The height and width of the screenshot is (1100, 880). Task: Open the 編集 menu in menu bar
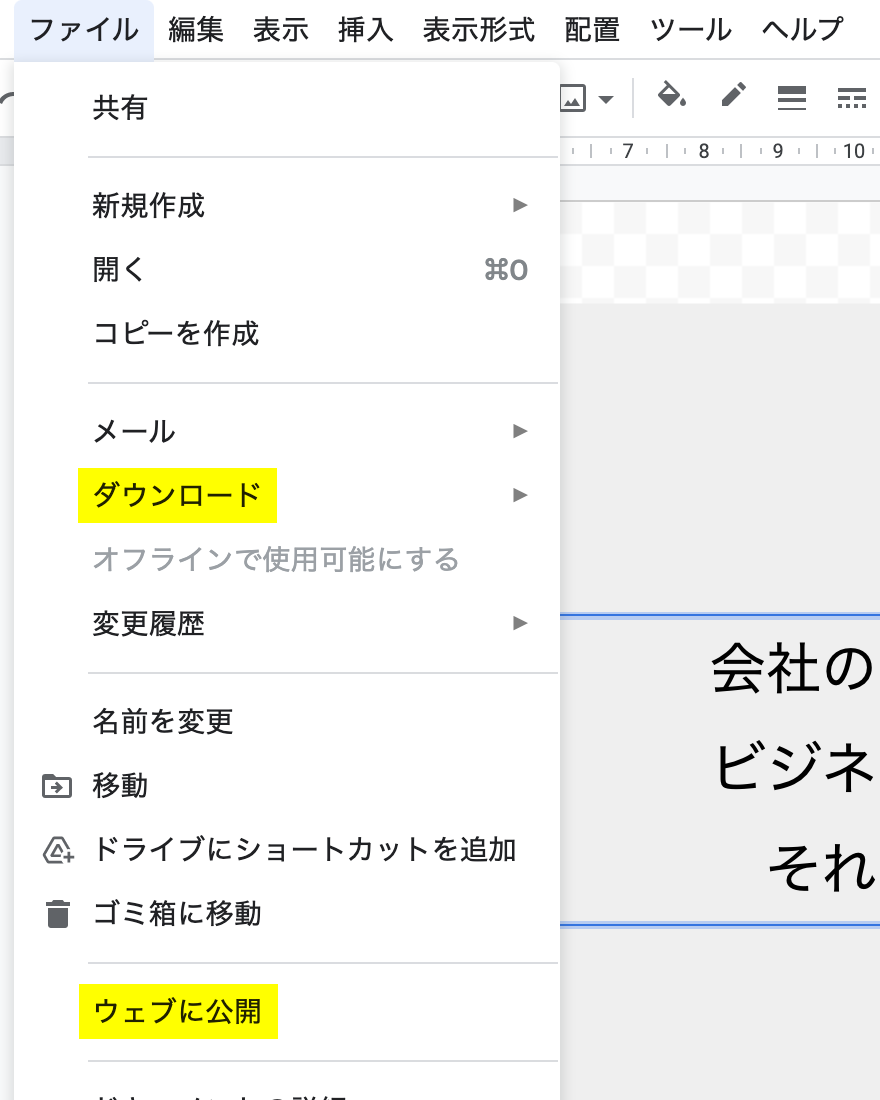[196, 30]
